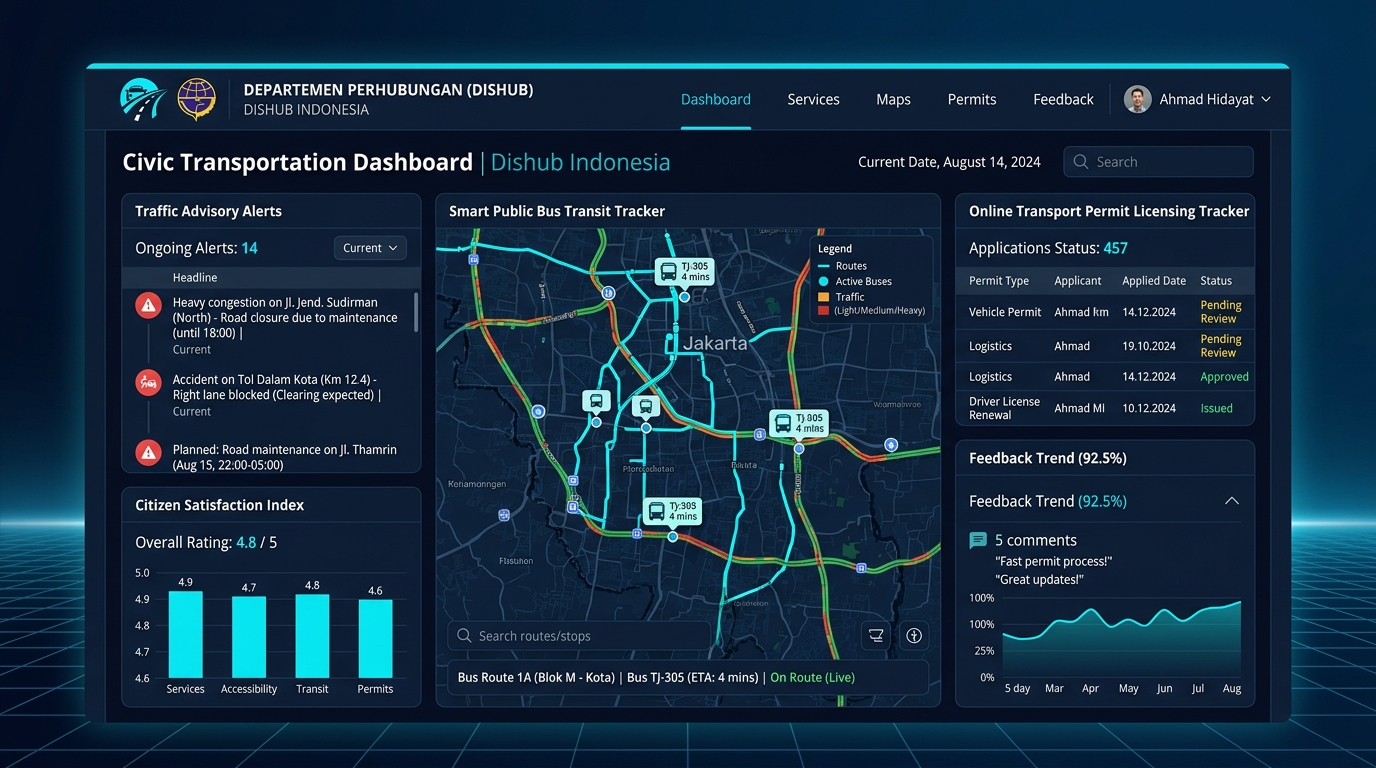Click the red Light/Medium/Heavy legend swatch

point(824,311)
